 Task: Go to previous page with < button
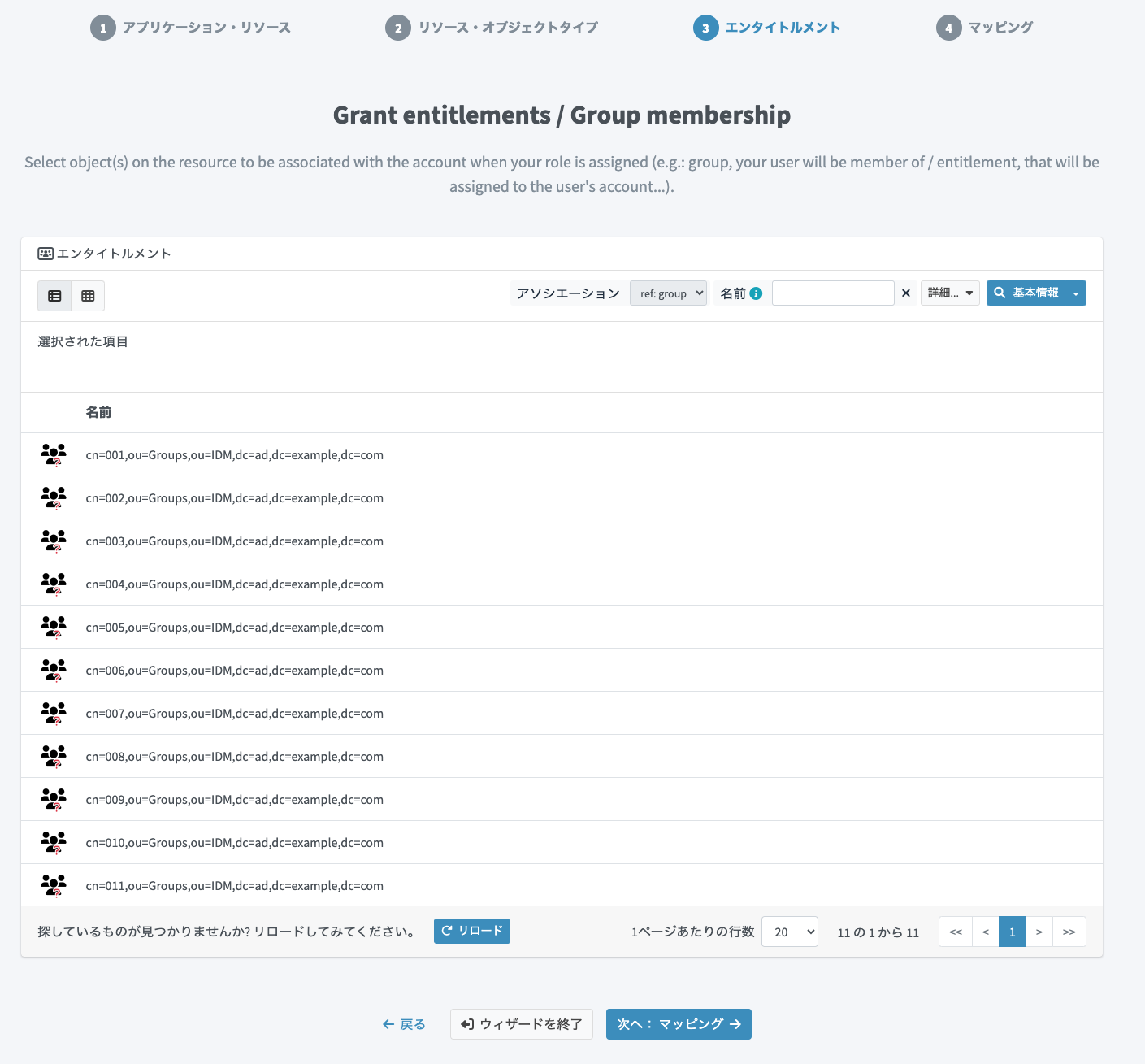[986, 932]
